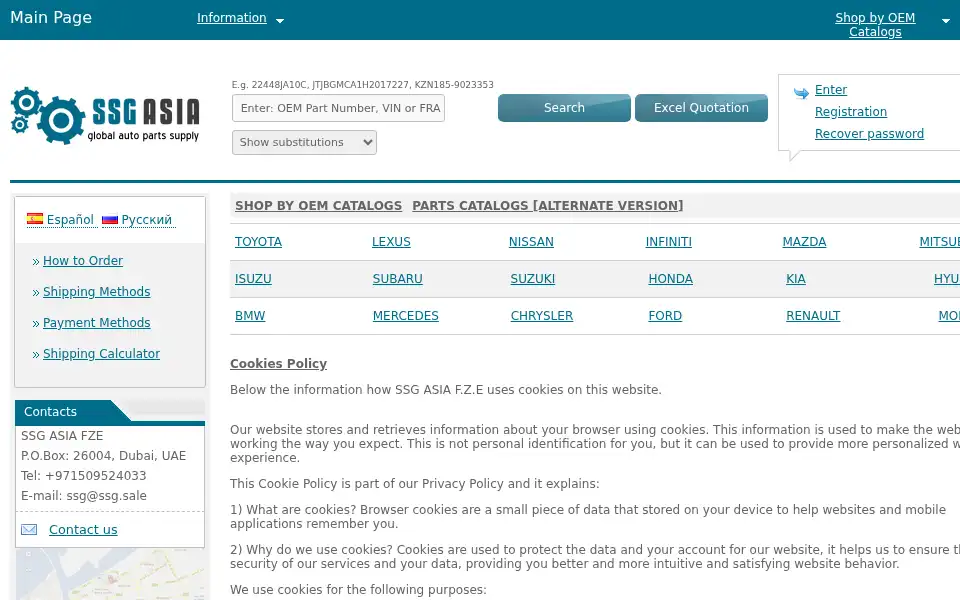
Task: Click the E-mail ssg@ssg.sale text
Action: tap(84, 496)
